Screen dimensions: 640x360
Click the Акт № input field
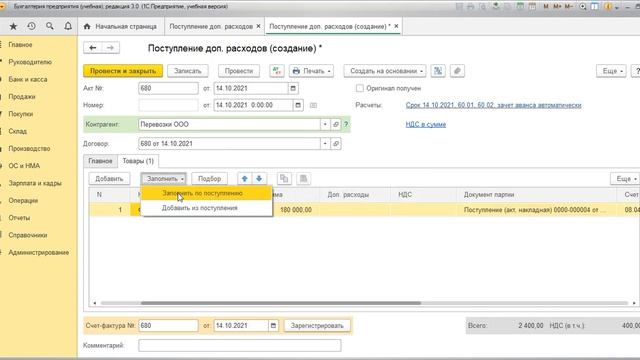[168, 88]
